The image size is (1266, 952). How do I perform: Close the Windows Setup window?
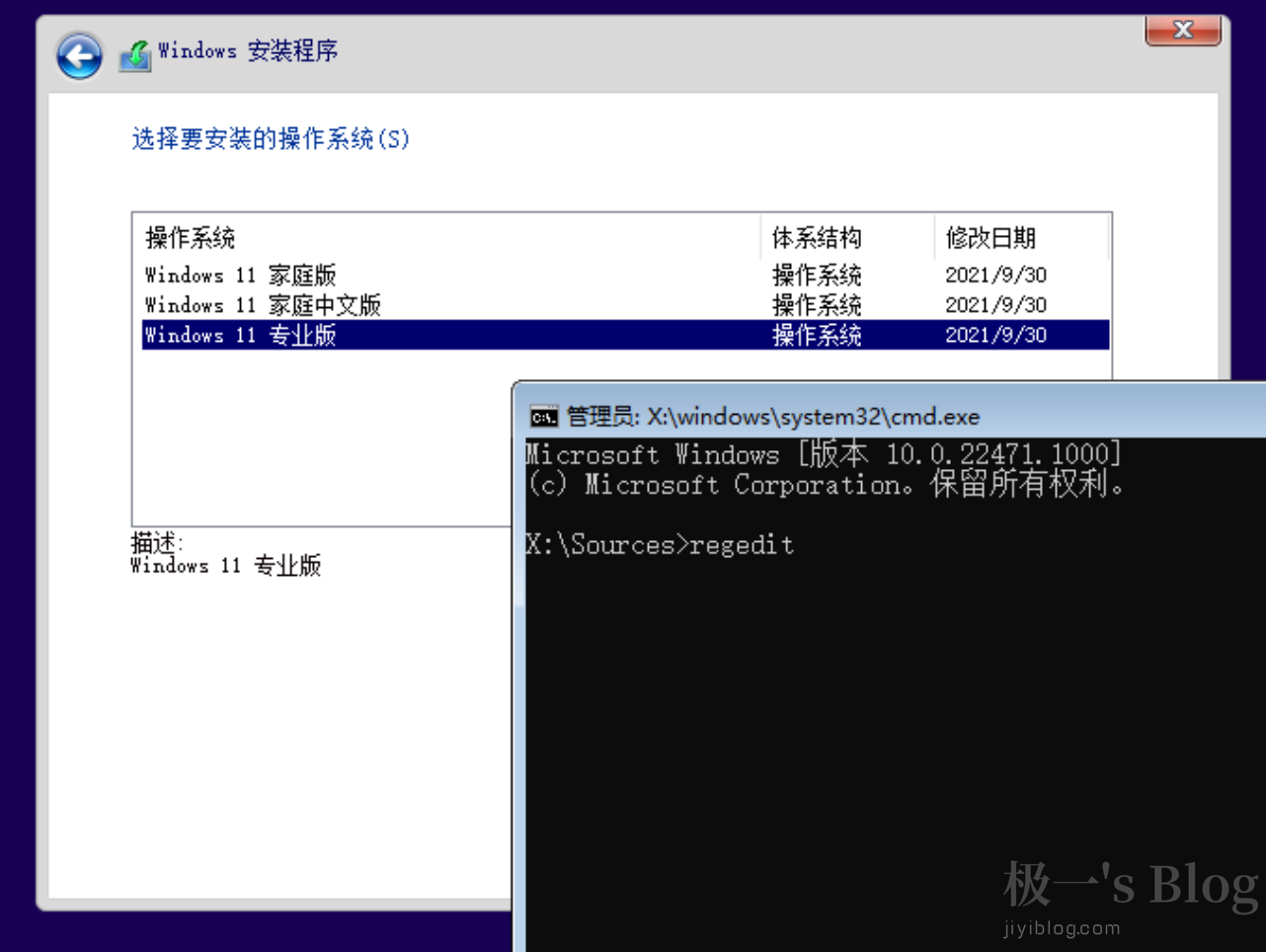1183,31
